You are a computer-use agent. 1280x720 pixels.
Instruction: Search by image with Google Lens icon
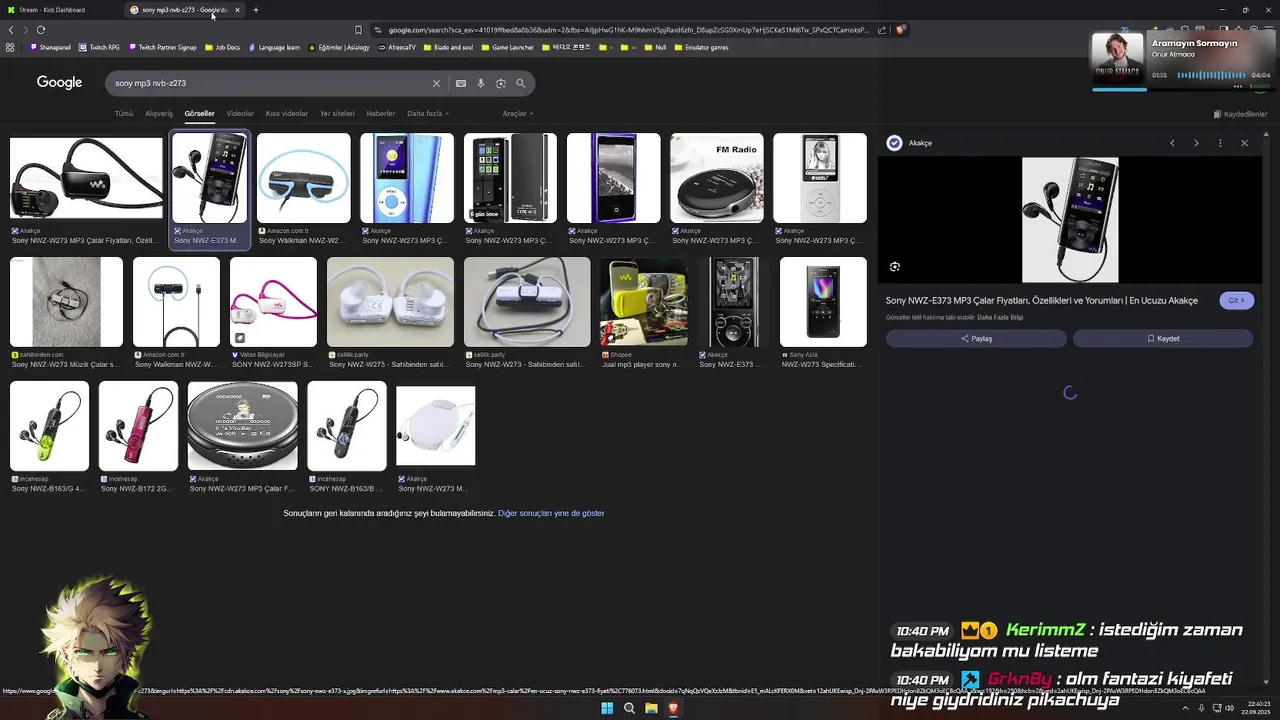coord(501,83)
